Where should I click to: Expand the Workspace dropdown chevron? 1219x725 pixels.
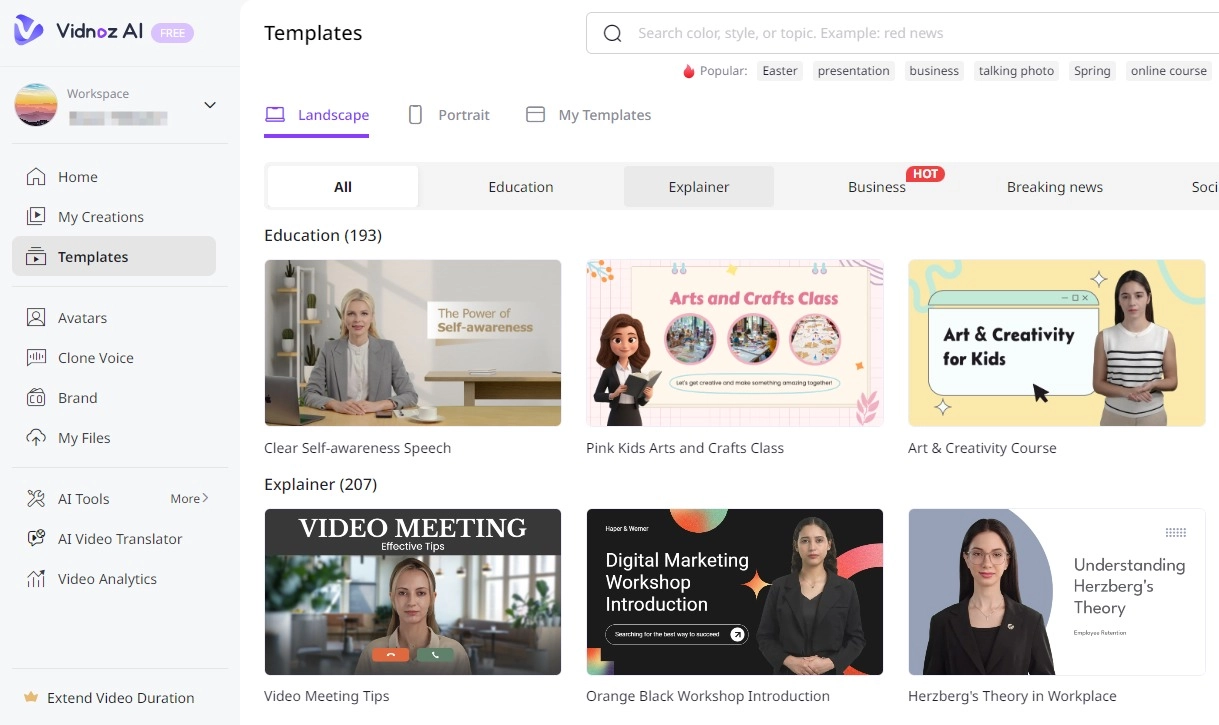[210, 105]
